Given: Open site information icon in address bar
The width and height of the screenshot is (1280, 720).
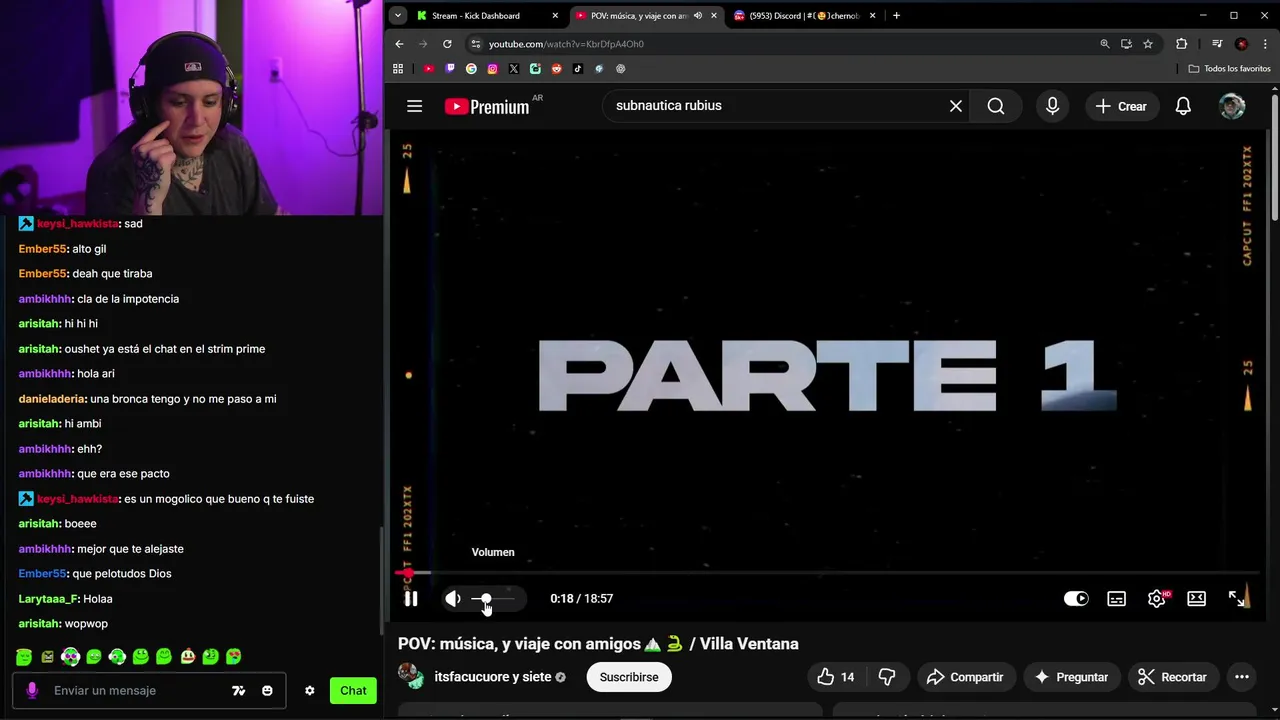Looking at the screenshot, I should (x=476, y=44).
